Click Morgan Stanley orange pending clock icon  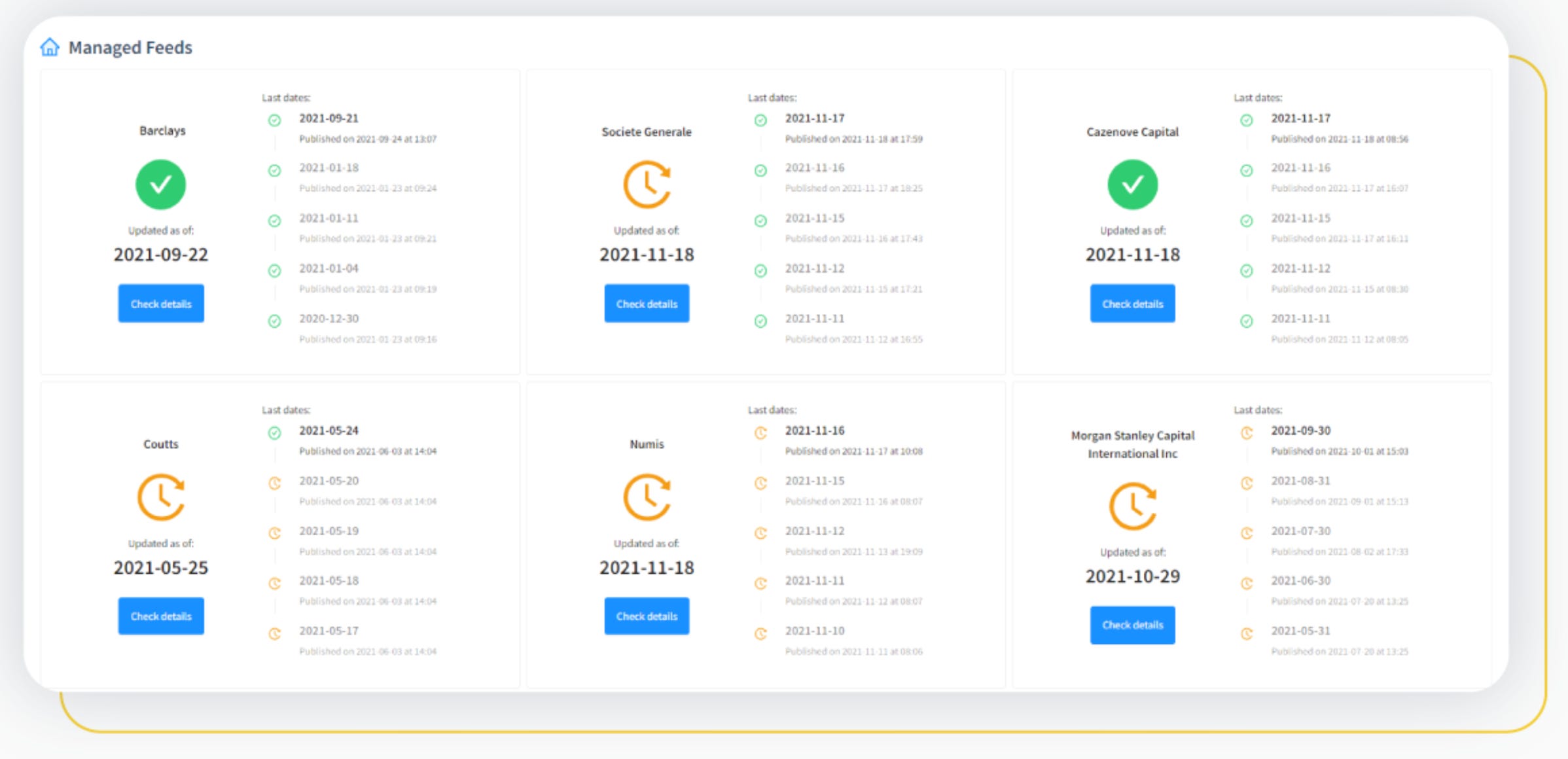(x=1132, y=506)
